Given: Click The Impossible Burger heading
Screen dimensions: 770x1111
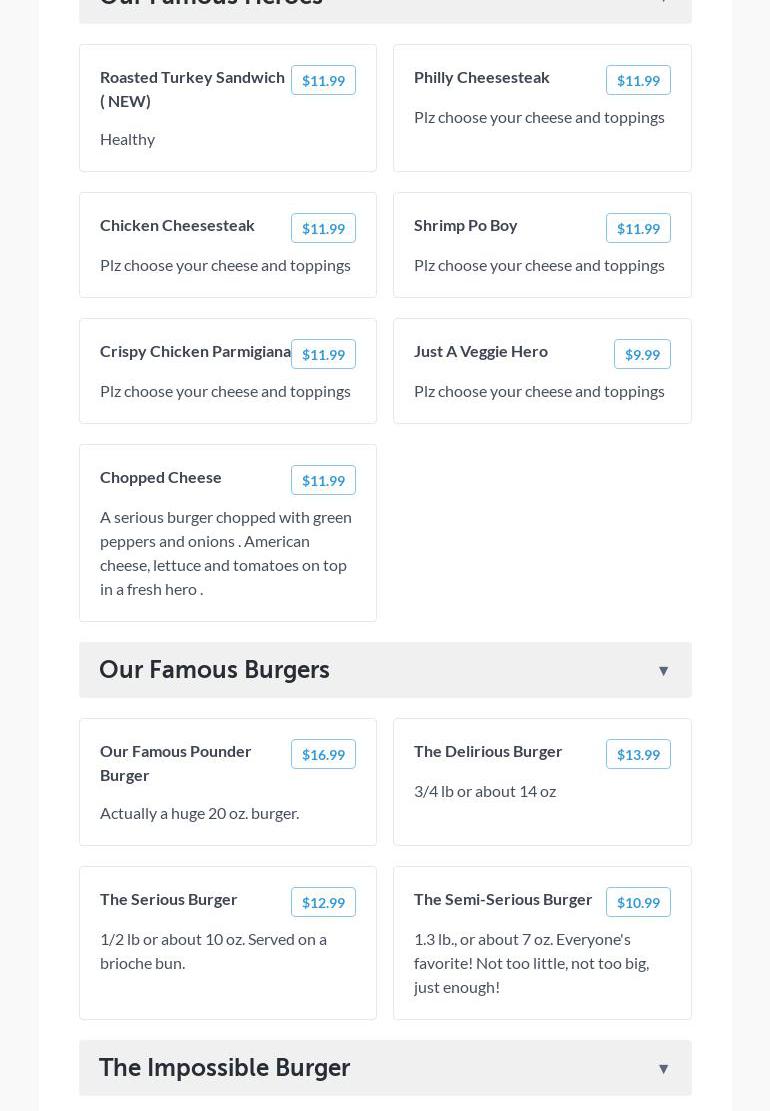Looking at the screenshot, I should 224,1068.
